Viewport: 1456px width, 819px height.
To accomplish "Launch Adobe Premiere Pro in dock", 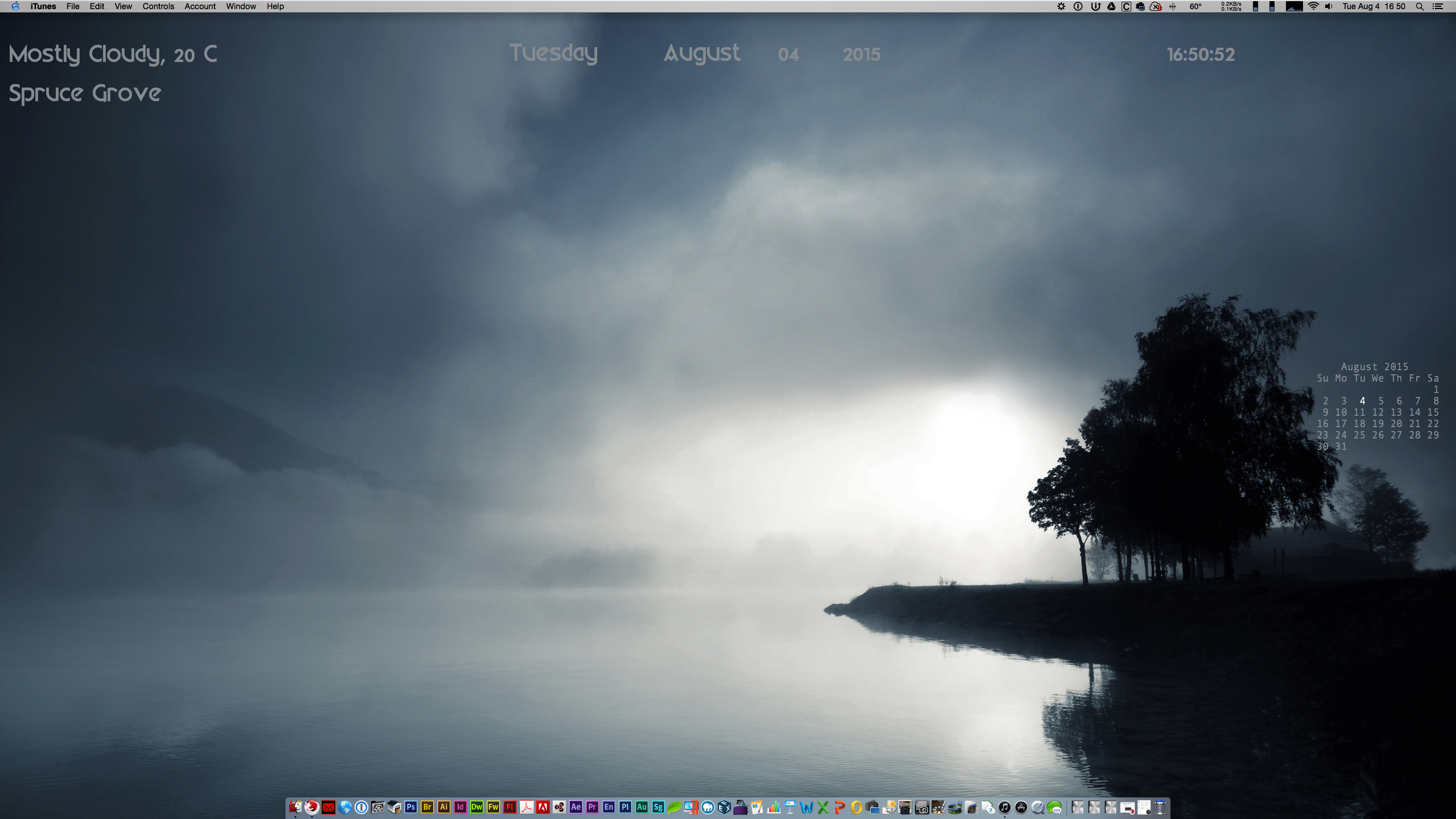I will tap(592, 807).
